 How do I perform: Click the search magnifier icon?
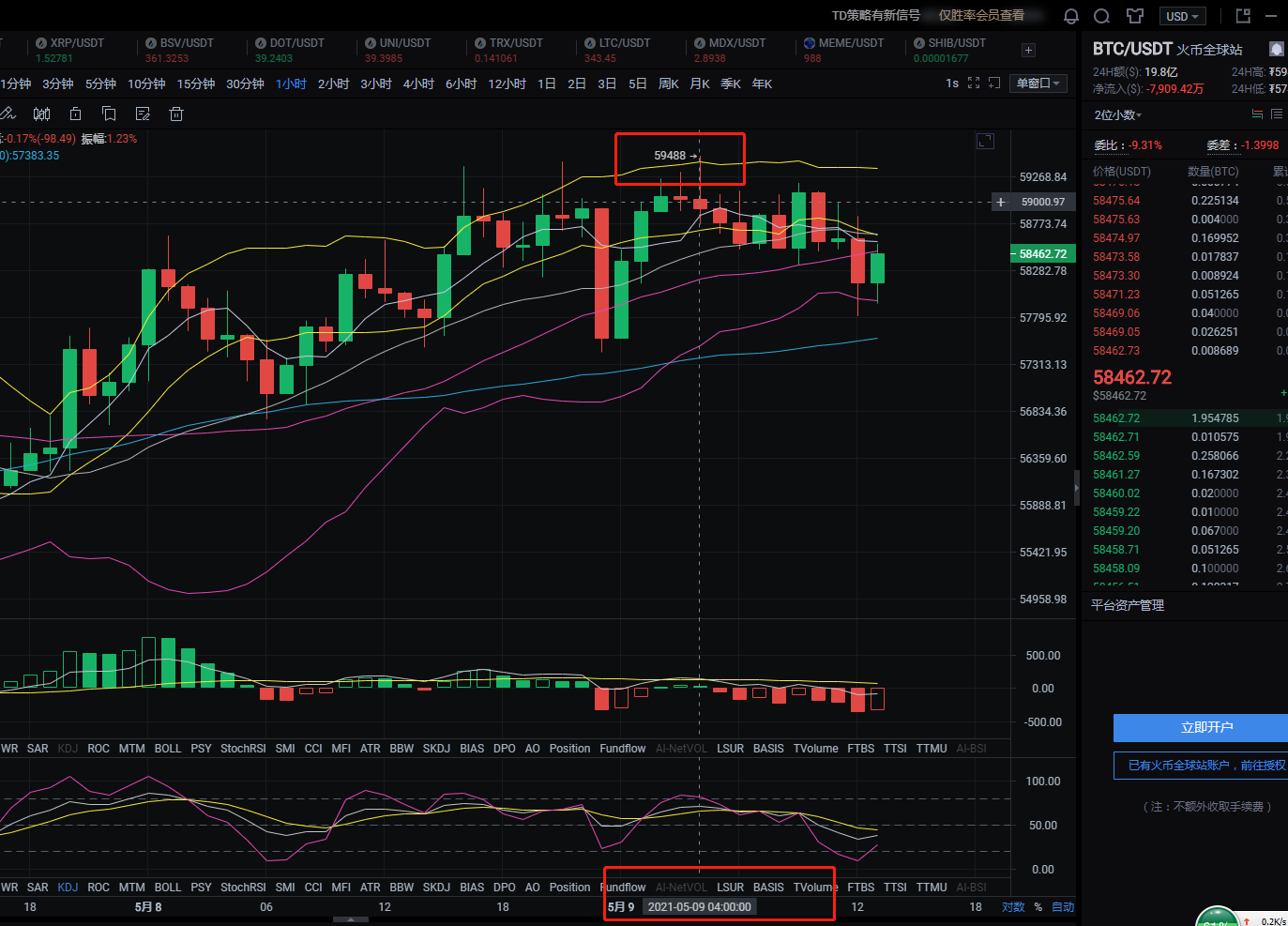(x=1102, y=16)
